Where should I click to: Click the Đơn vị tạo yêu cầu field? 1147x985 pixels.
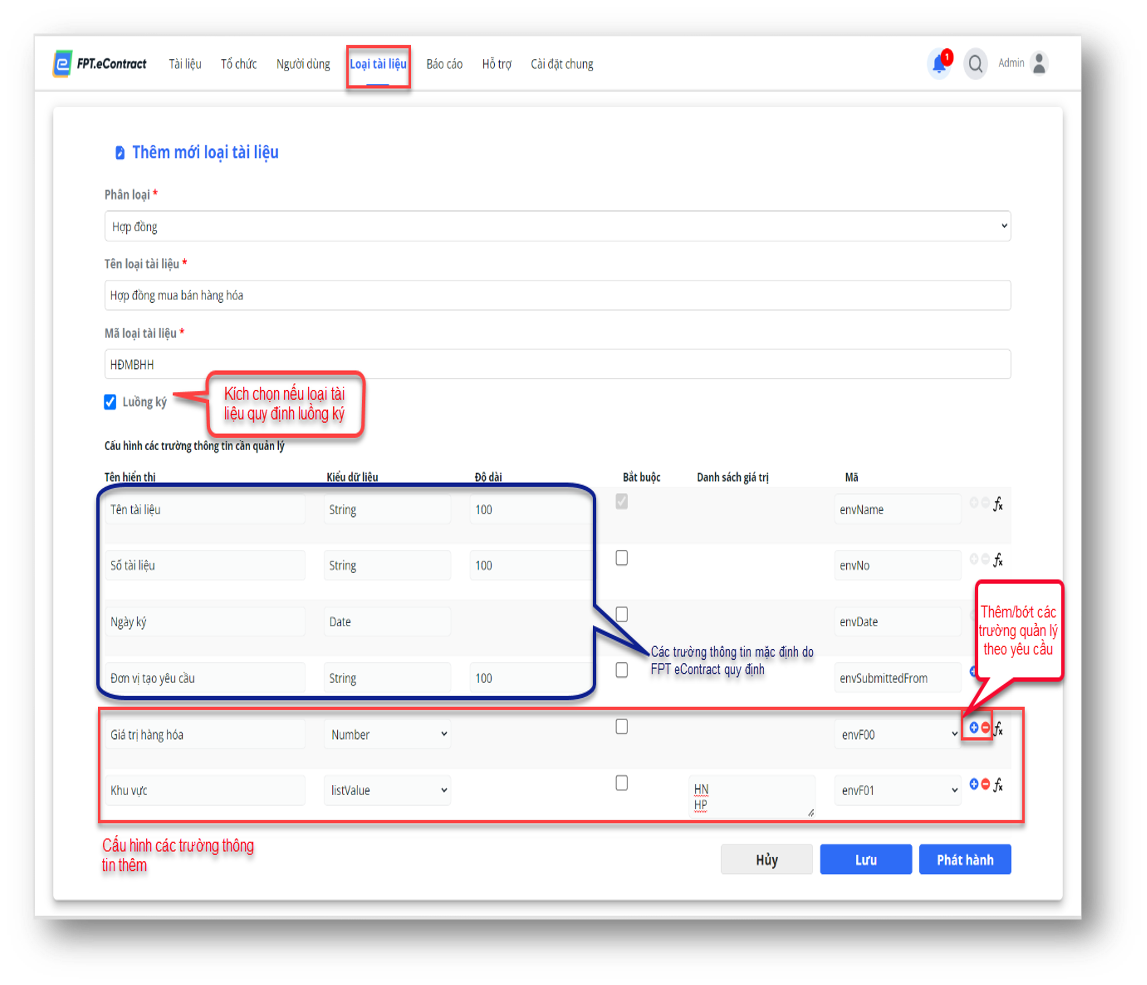click(x=205, y=678)
